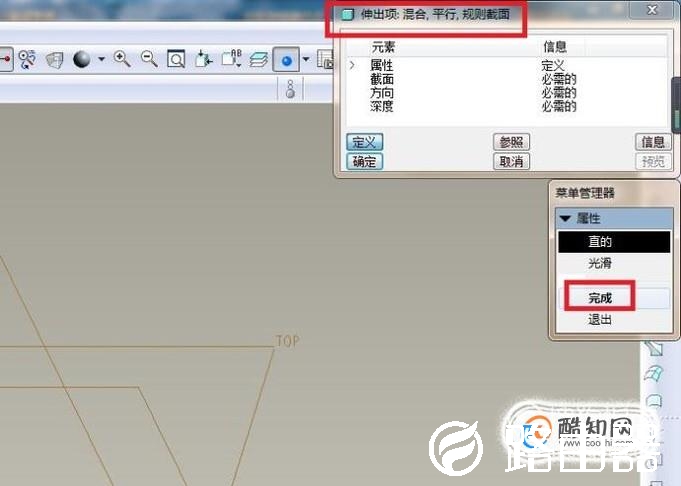Close the 伸出项 dialog with X
Viewport: 681px width, 486px height.
(x=652, y=10)
